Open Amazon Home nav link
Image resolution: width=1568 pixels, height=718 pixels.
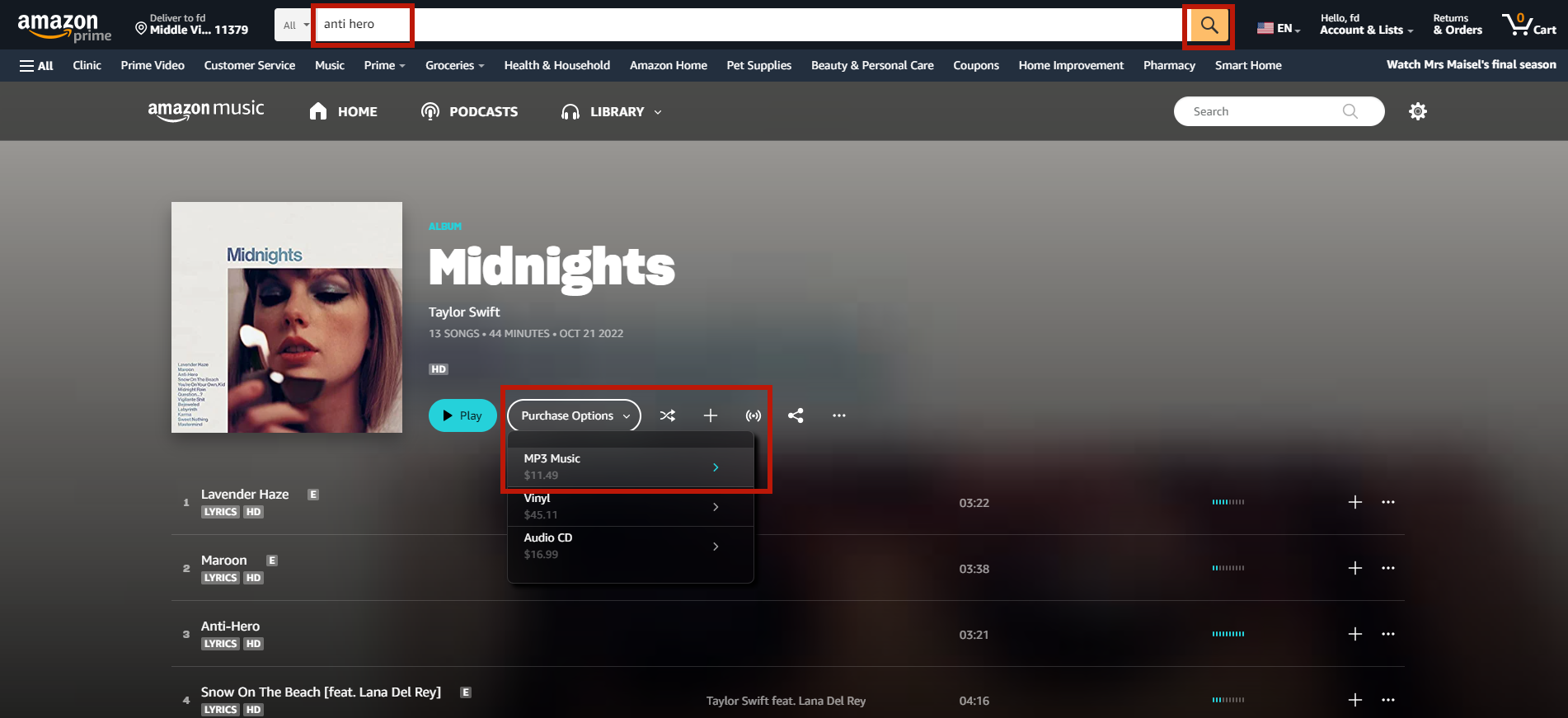(669, 65)
